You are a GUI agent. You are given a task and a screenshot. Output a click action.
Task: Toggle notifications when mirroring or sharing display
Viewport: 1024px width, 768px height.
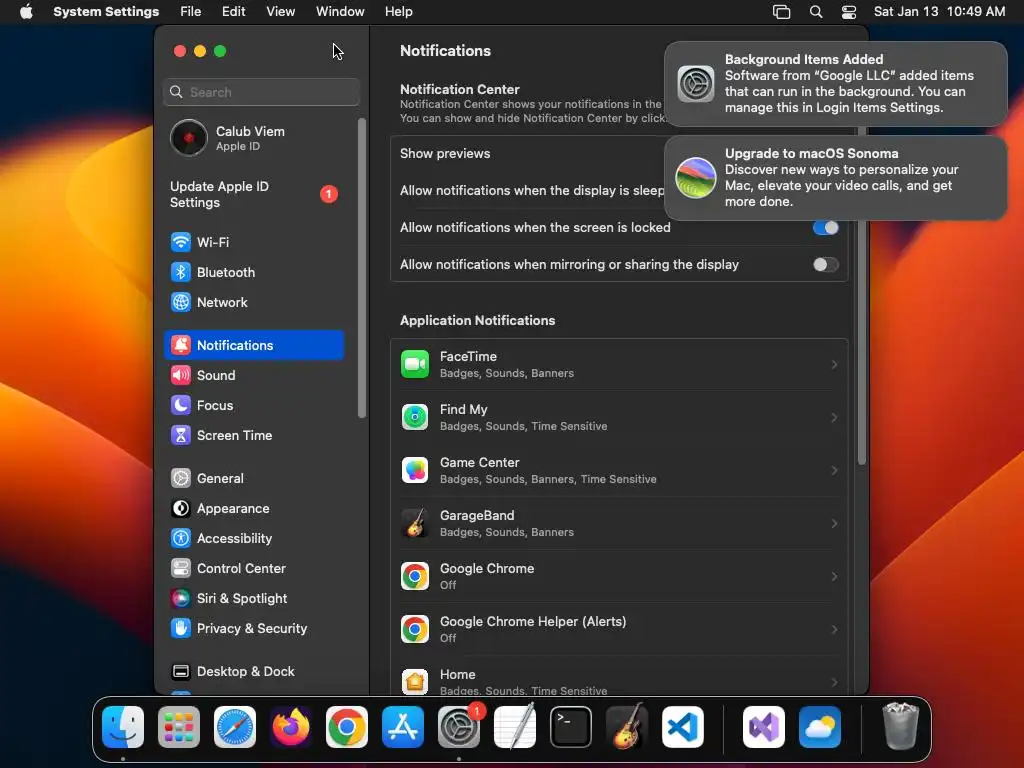(x=825, y=264)
